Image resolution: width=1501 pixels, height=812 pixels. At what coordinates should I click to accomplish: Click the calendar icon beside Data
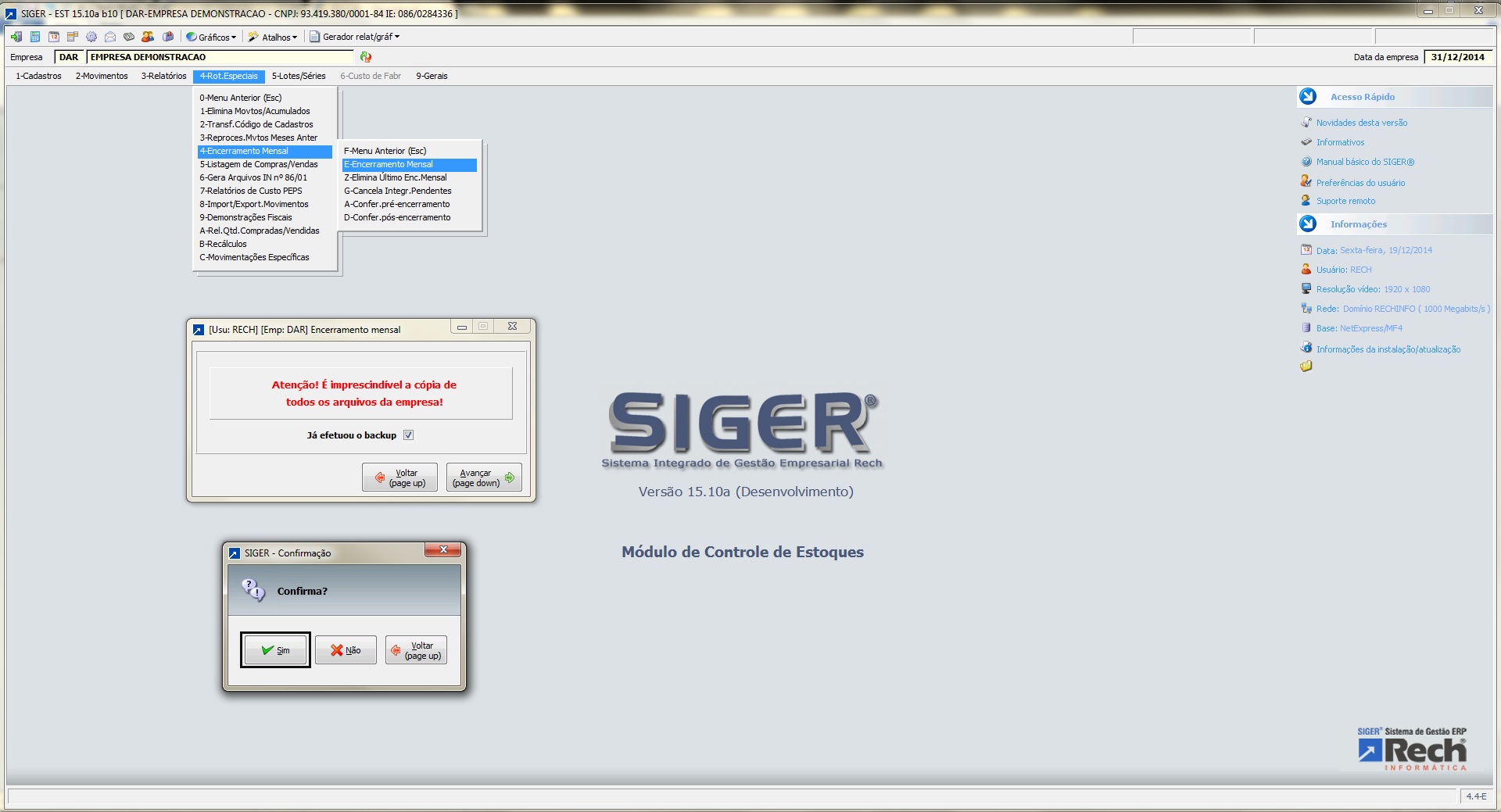click(x=1306, y=249)
